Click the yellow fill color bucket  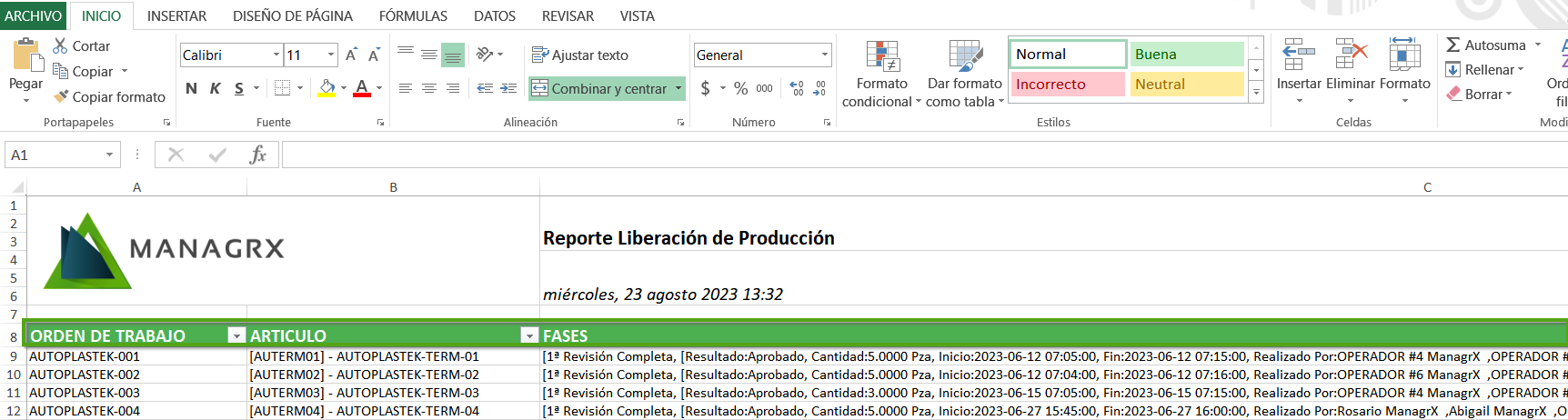[327, 88]
